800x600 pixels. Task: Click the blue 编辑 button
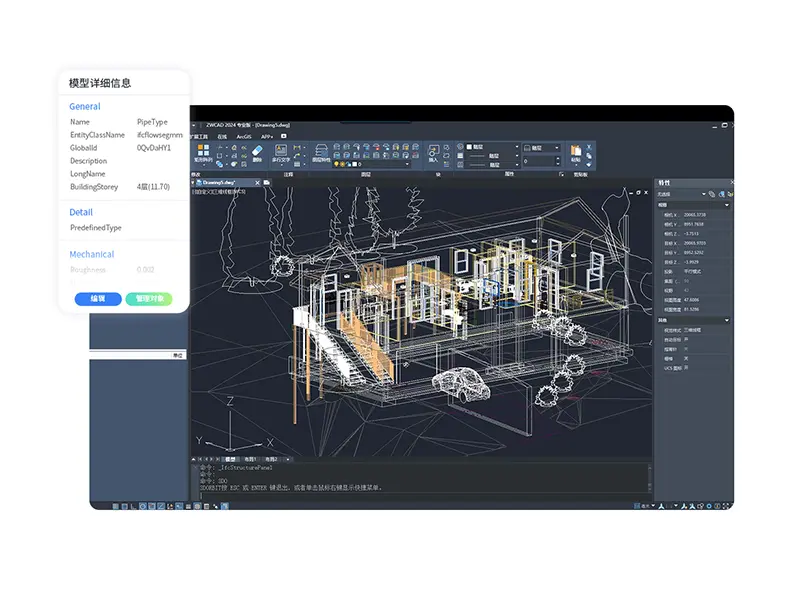point(98,299)
